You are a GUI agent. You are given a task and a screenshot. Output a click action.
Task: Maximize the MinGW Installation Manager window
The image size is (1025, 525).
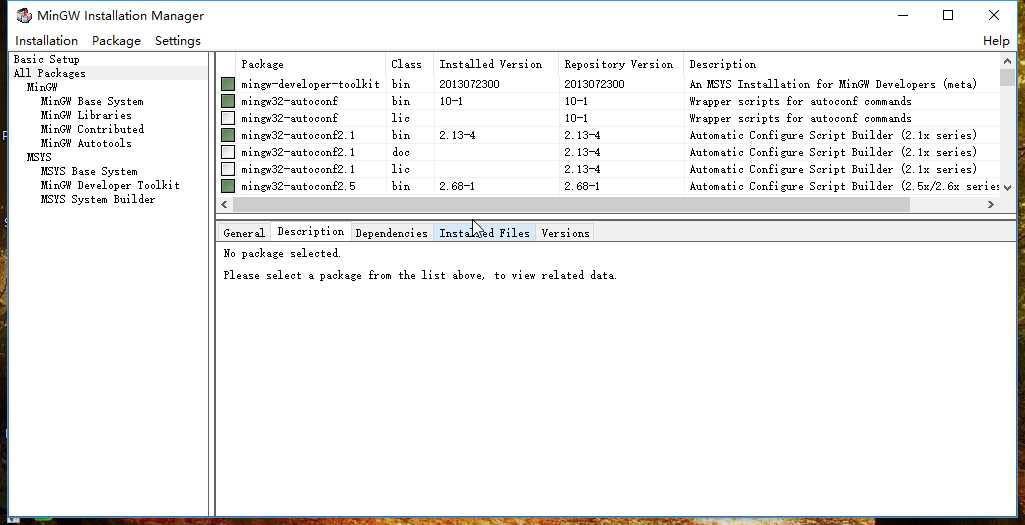pos(948,16)
